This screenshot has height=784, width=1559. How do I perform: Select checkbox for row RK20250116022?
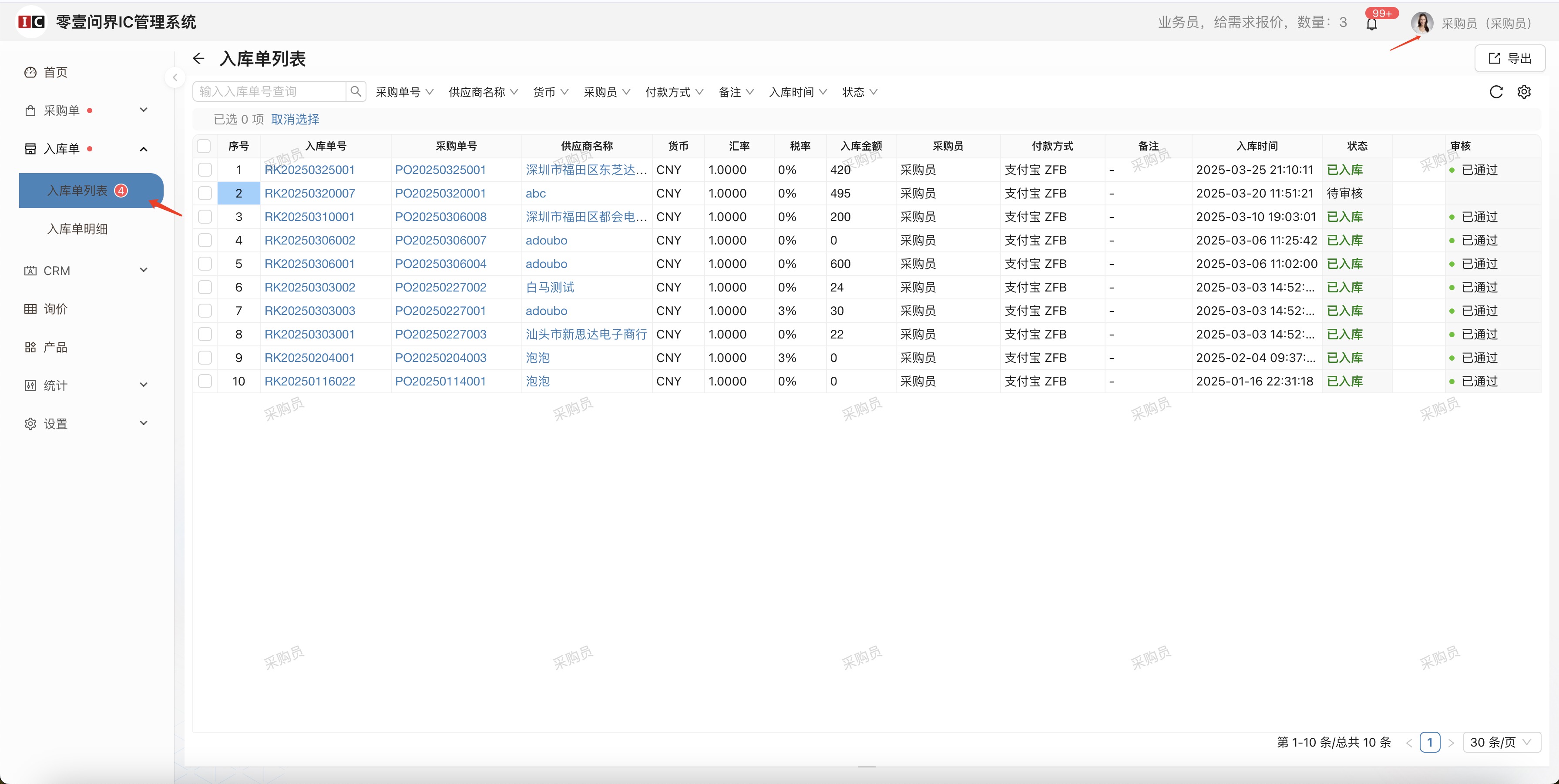pos(205,382)
